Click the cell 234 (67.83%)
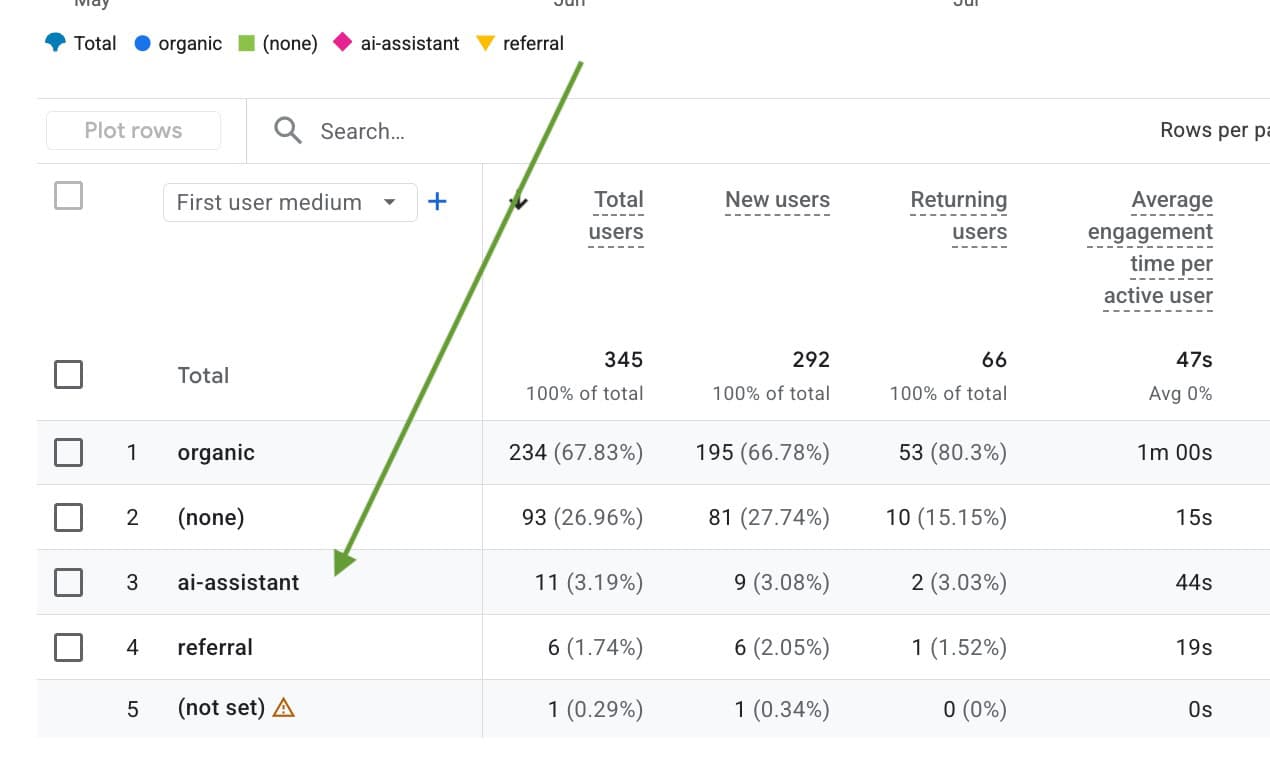1270x767 pixels. click(576, 453)
